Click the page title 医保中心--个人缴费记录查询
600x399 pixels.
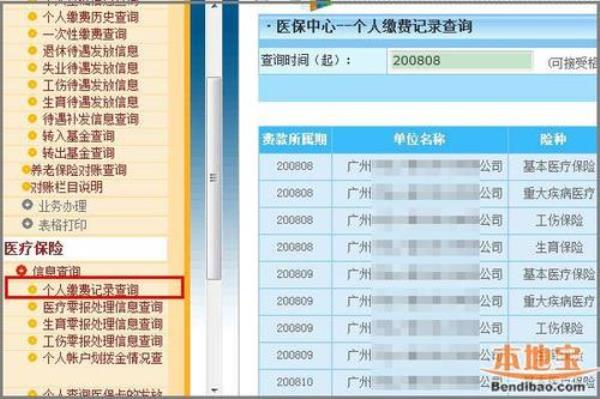(x=373, y=27)
